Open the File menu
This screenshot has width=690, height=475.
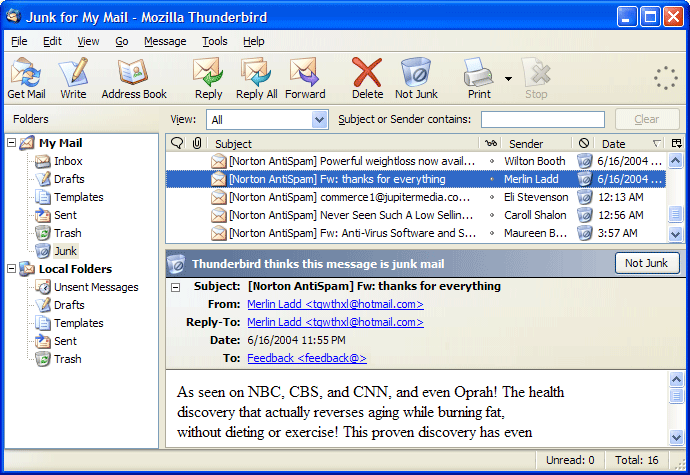(19, 41)
